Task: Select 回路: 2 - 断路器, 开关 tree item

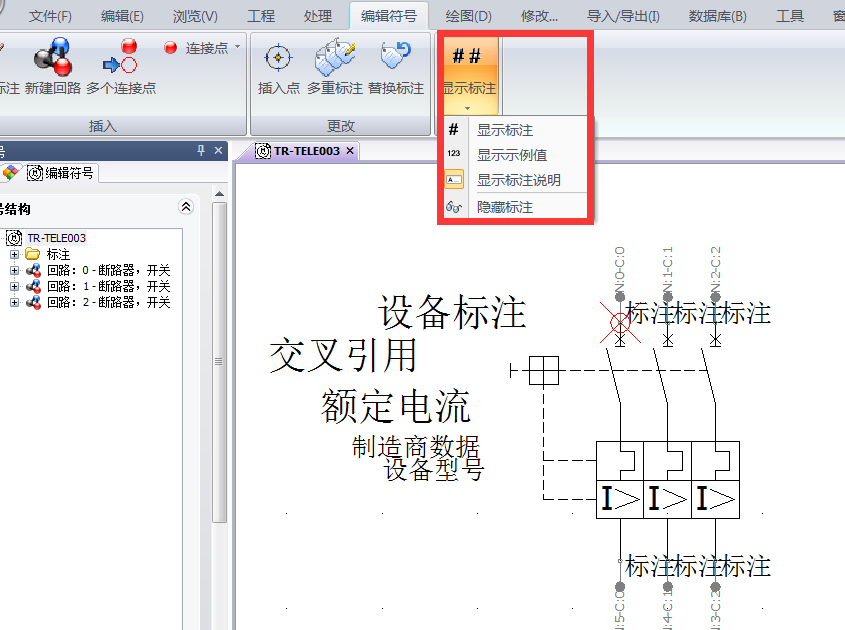Action: click(108, 302)
